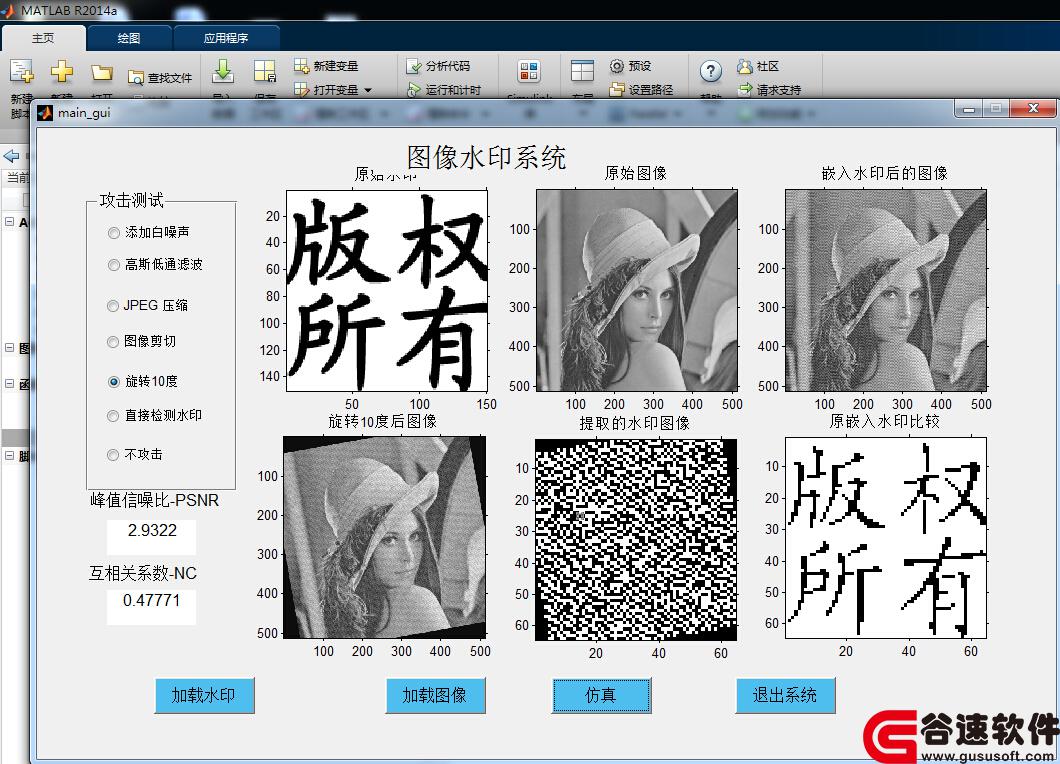Select the 高斯低通滤波 radio button
The width and height of the screenshot is (1060, 764).
tap(114, 265)
